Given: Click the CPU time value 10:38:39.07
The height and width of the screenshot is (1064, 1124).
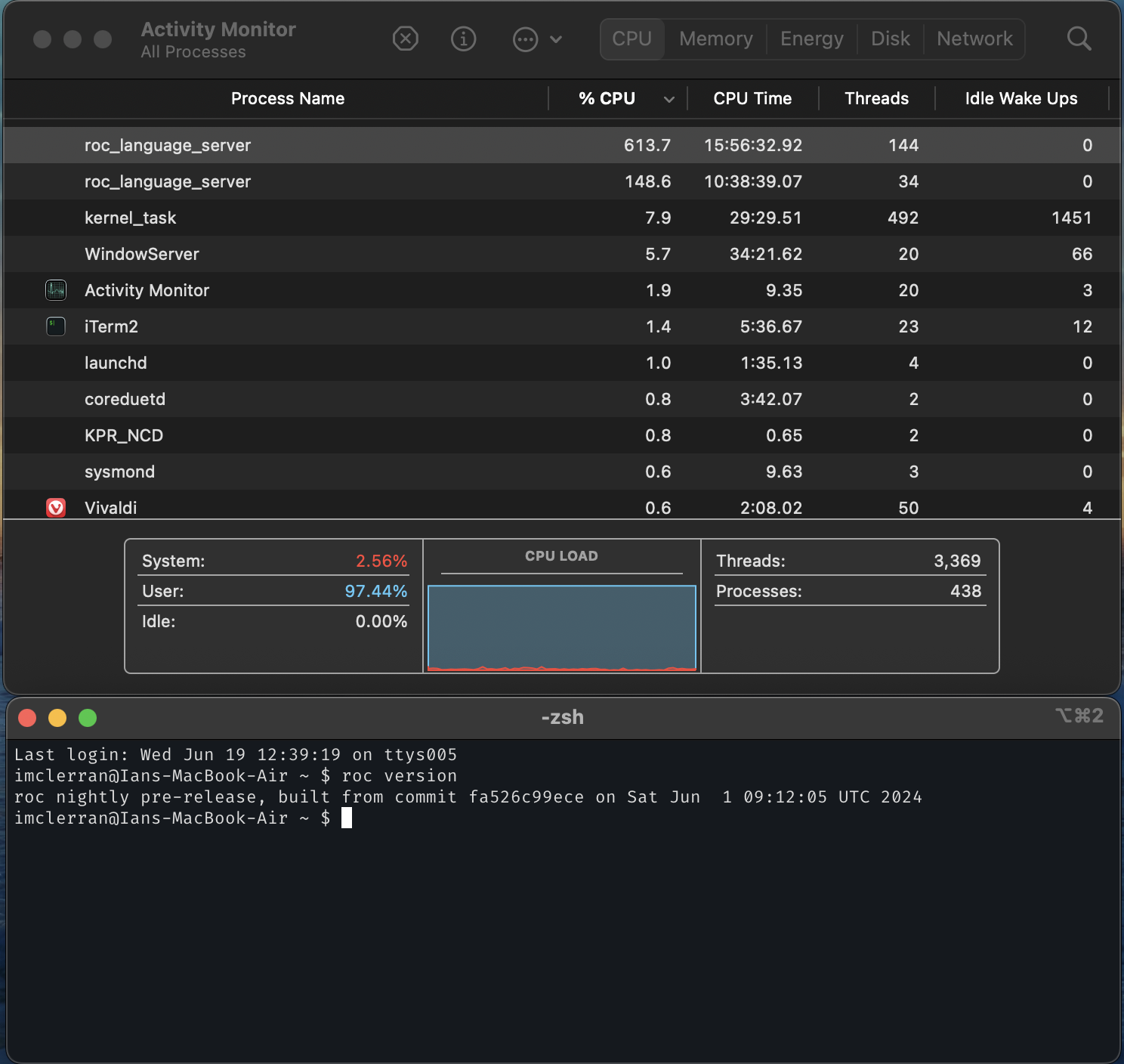Looking at the screenshot, I should point(753,181).
